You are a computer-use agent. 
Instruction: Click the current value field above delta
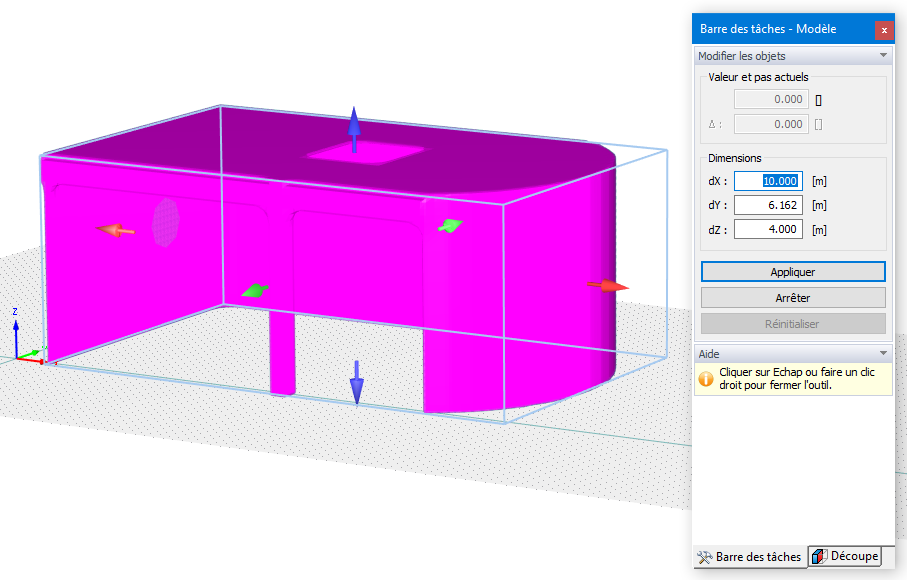[771, 99]
